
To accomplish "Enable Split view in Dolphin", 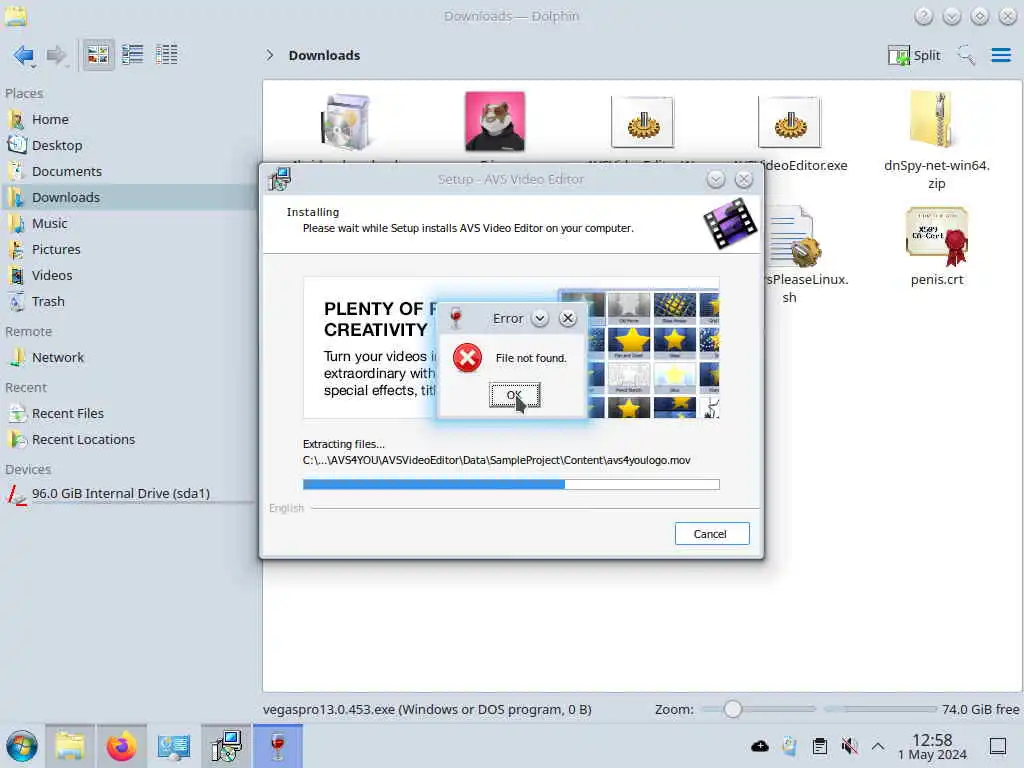I will pos(914,56).
